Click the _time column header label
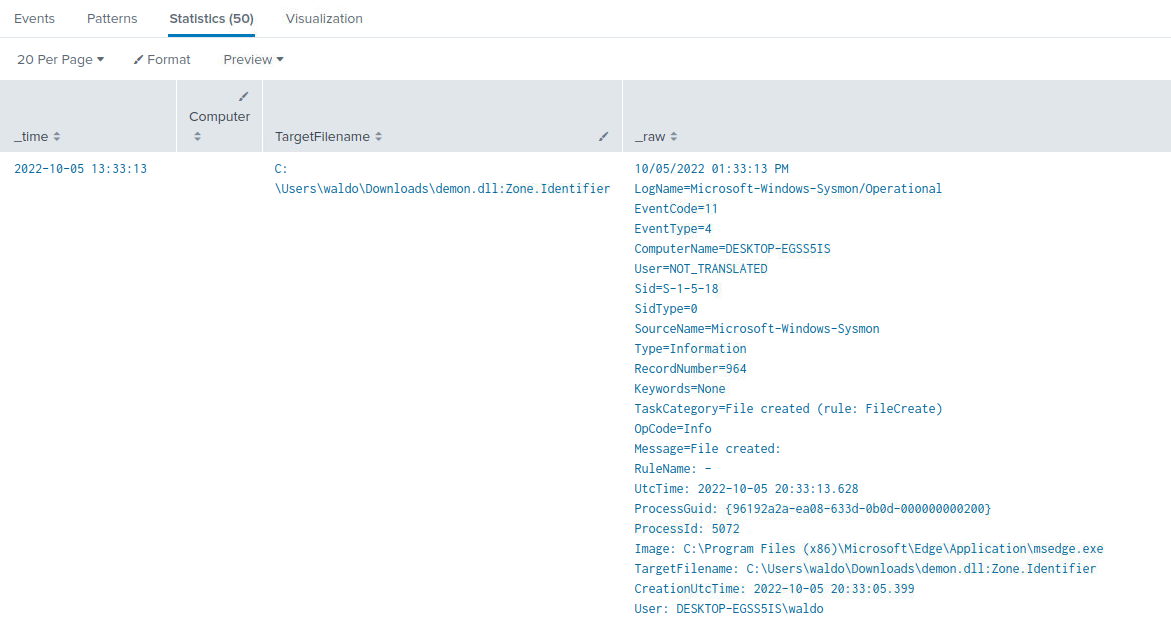This screenshot has width=1171, height=618. point(31,137)
